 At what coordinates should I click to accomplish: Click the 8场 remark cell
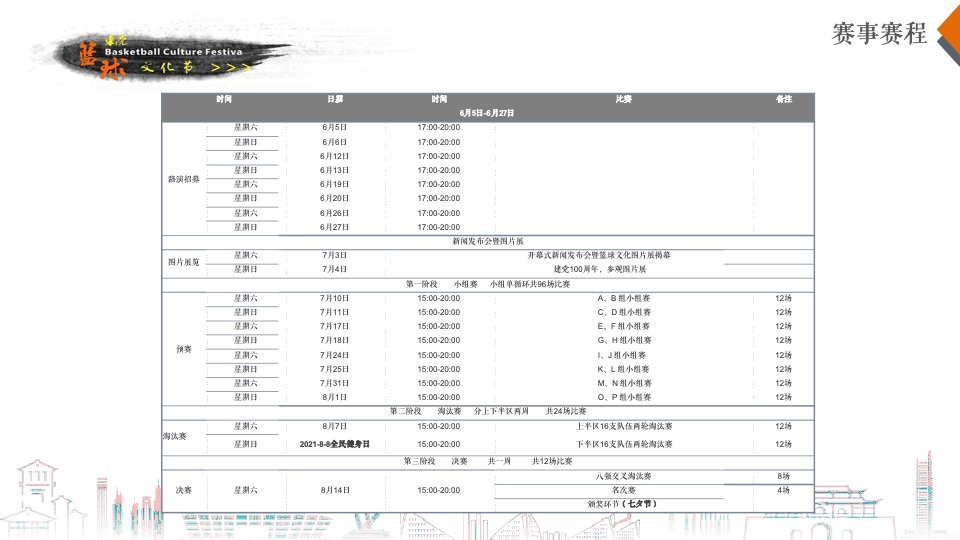(x=783, y=476)
